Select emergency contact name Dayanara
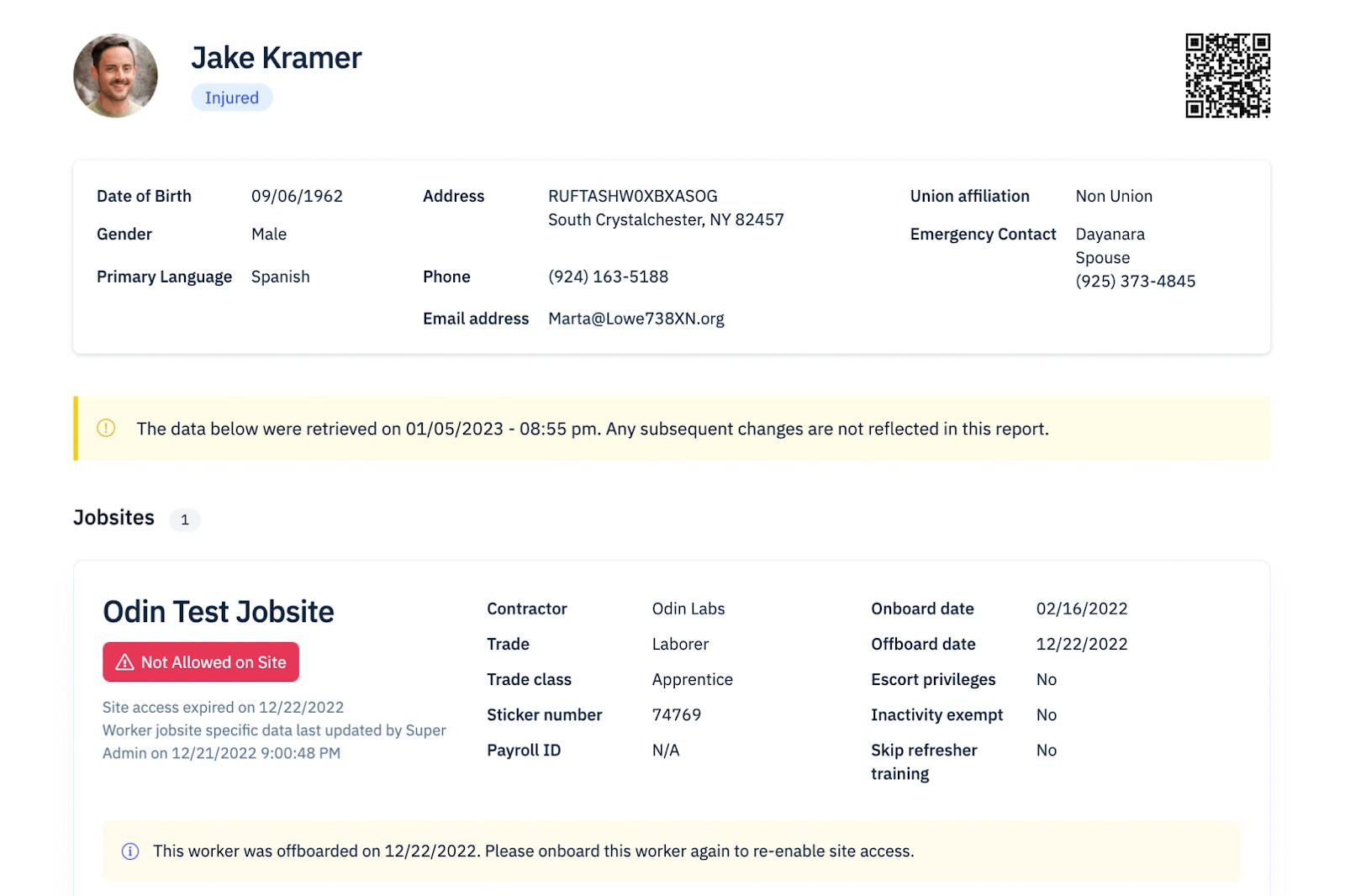The width and height of the screenshot is (1345, 896). (1110, 234)
